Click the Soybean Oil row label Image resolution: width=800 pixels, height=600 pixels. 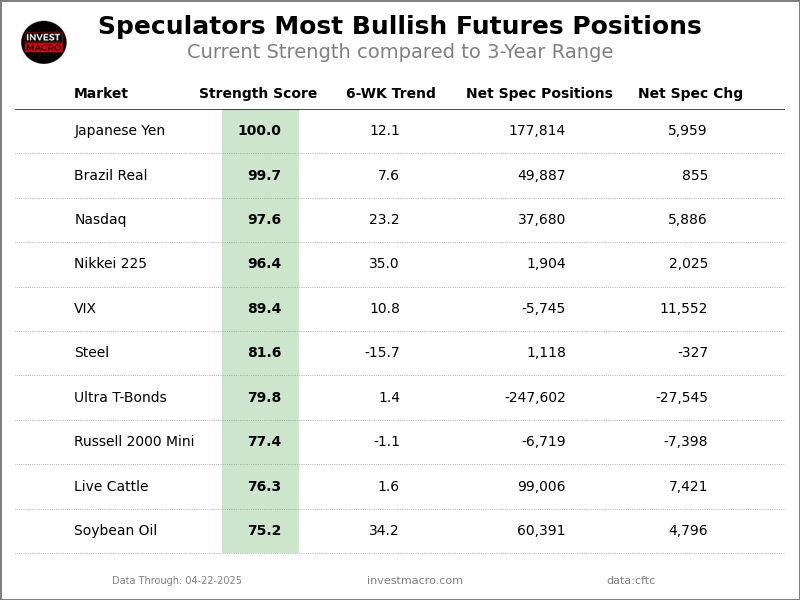115,531
